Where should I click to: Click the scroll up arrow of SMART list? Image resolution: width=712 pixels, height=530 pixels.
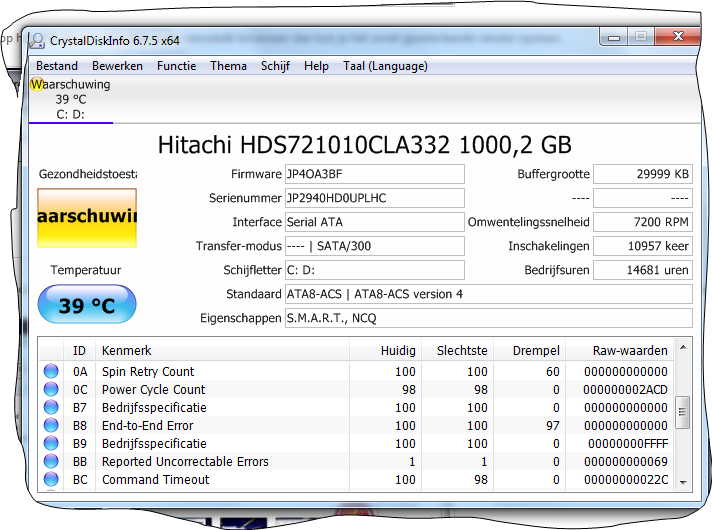click(x=683, y=347)
